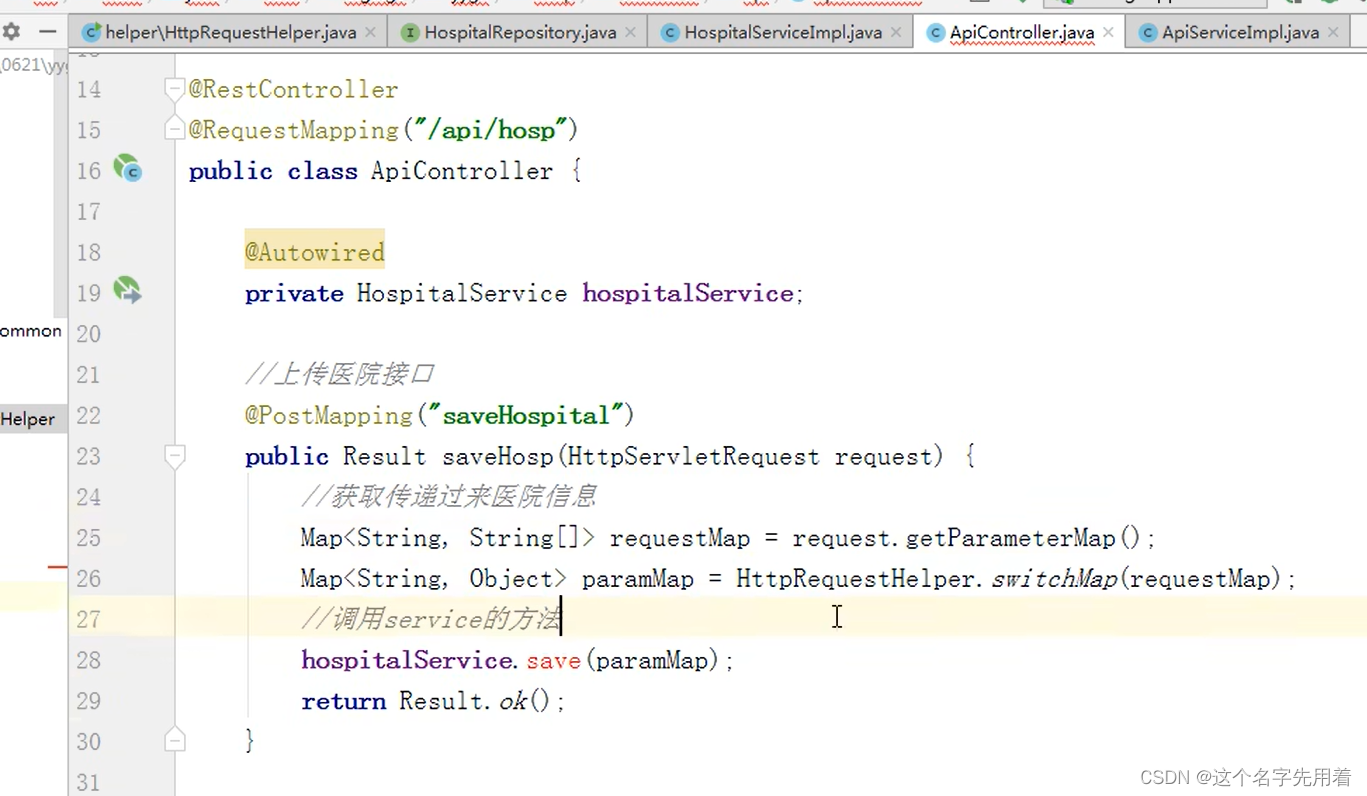Click the //获取传递过来医院信息 comment
Screen dimensions: 1367x796
449,497
